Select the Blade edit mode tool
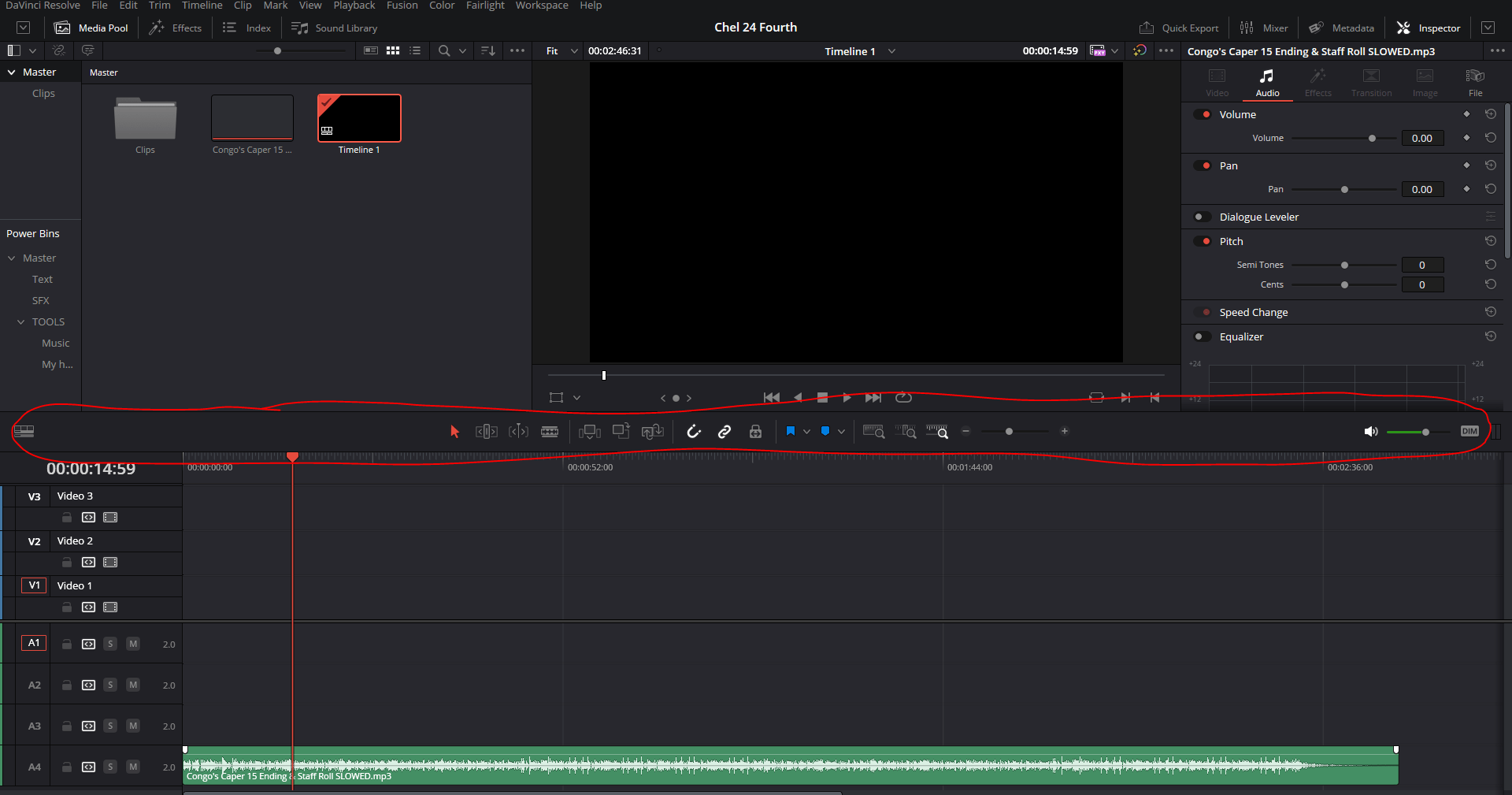1512x795 pixels. click(x=550, y=431)
